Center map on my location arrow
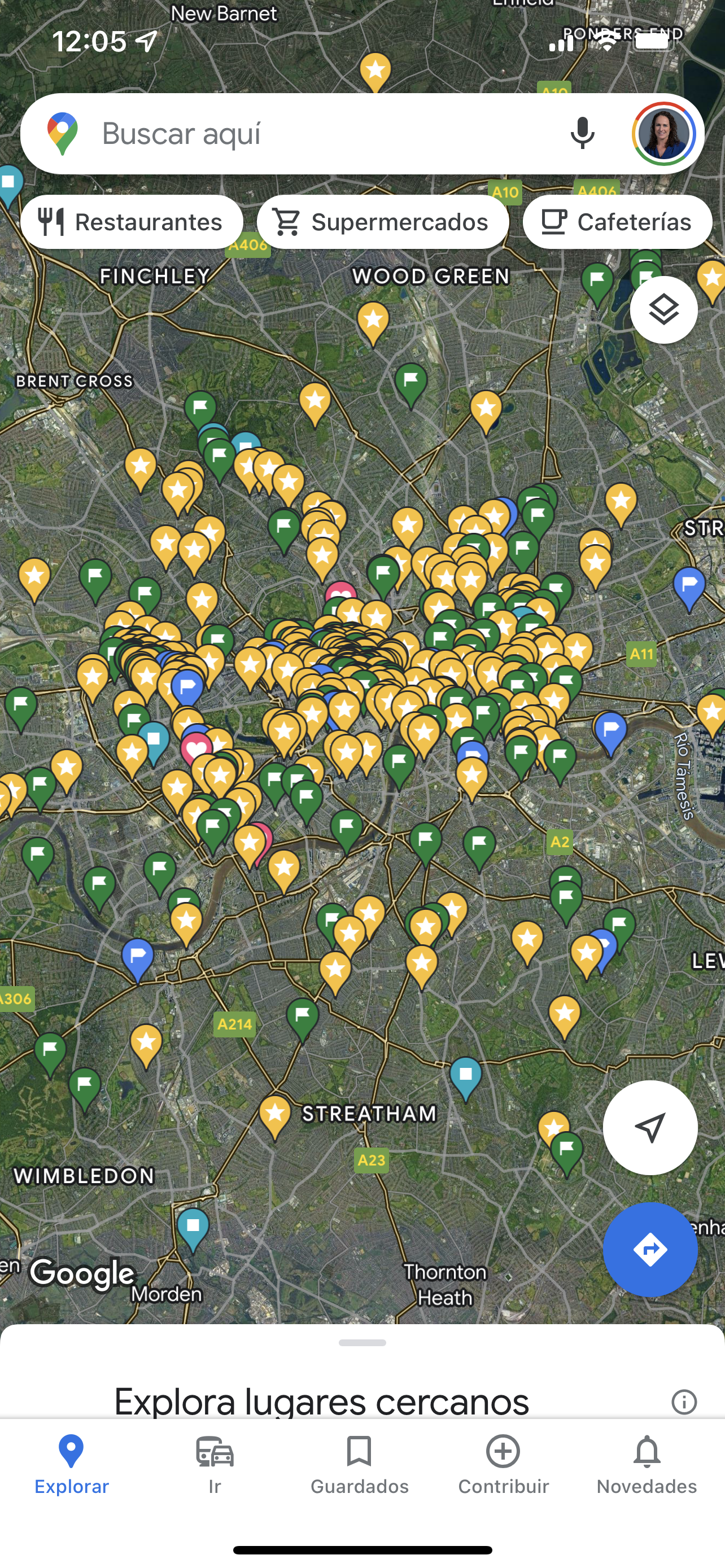Image resolution: width=725 pixels, height=1568 pixels. 650,1127
